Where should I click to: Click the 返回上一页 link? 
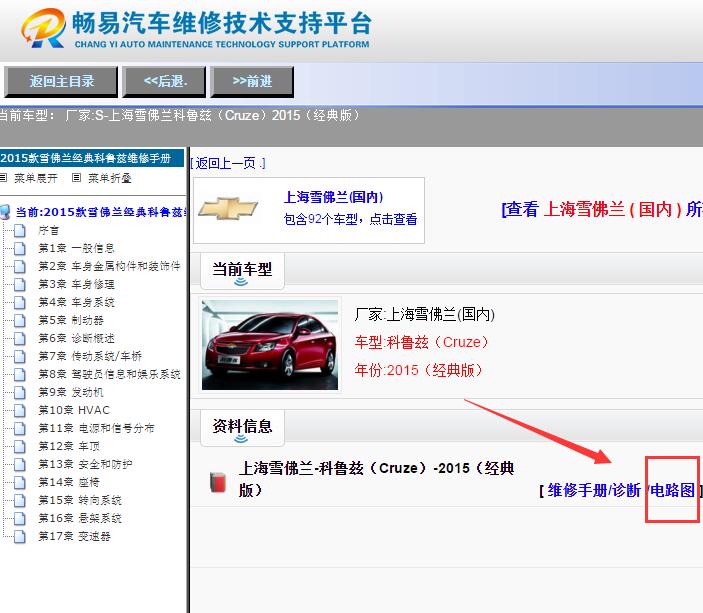[x=228, y=163]
